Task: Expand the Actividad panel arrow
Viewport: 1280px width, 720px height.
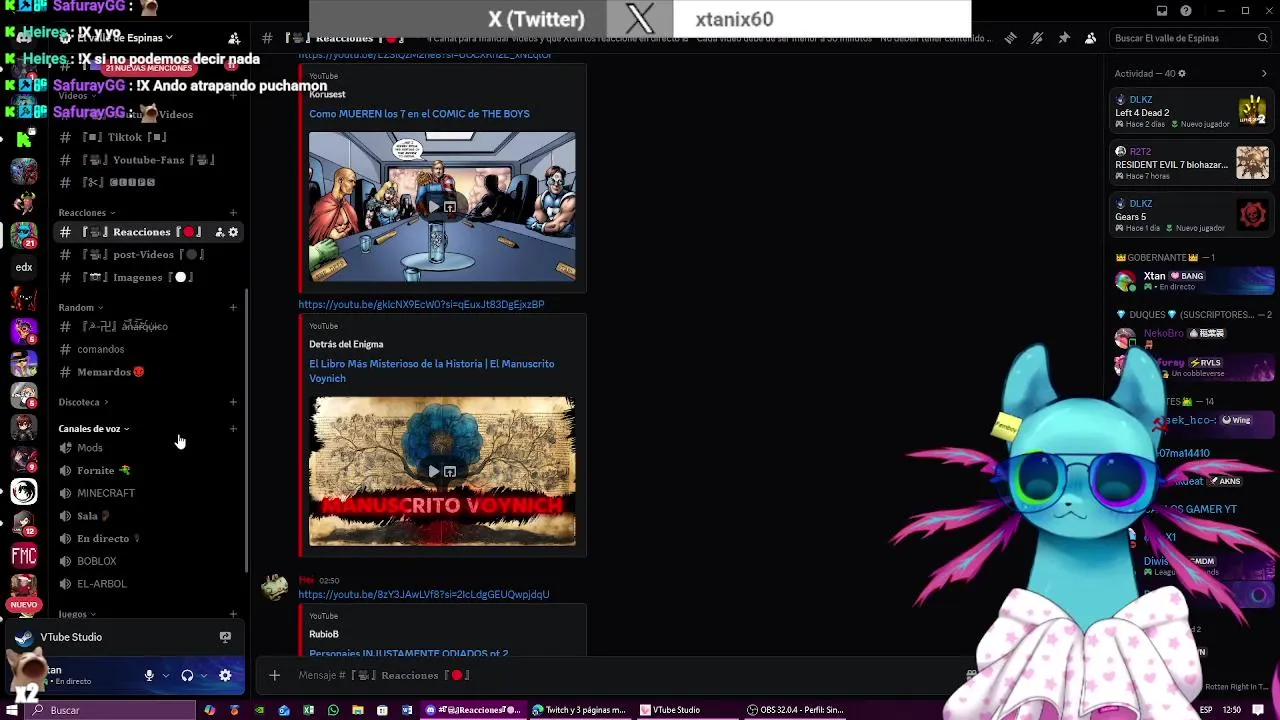Action: tap(1263, 73)
